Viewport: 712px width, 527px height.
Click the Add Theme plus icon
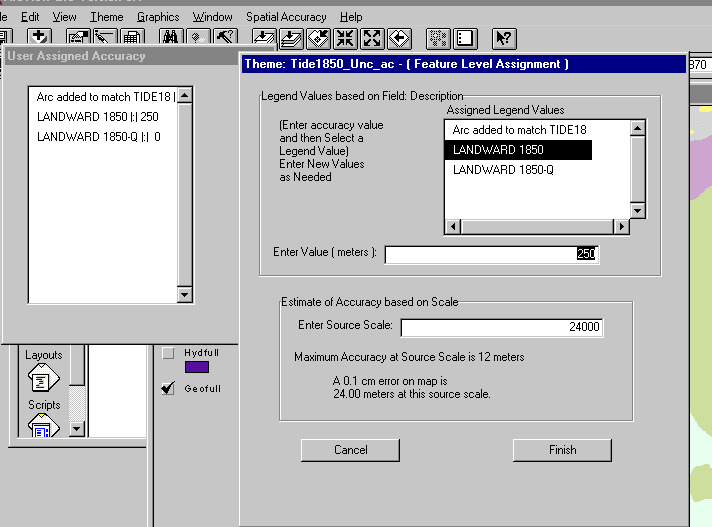point(42,38)
